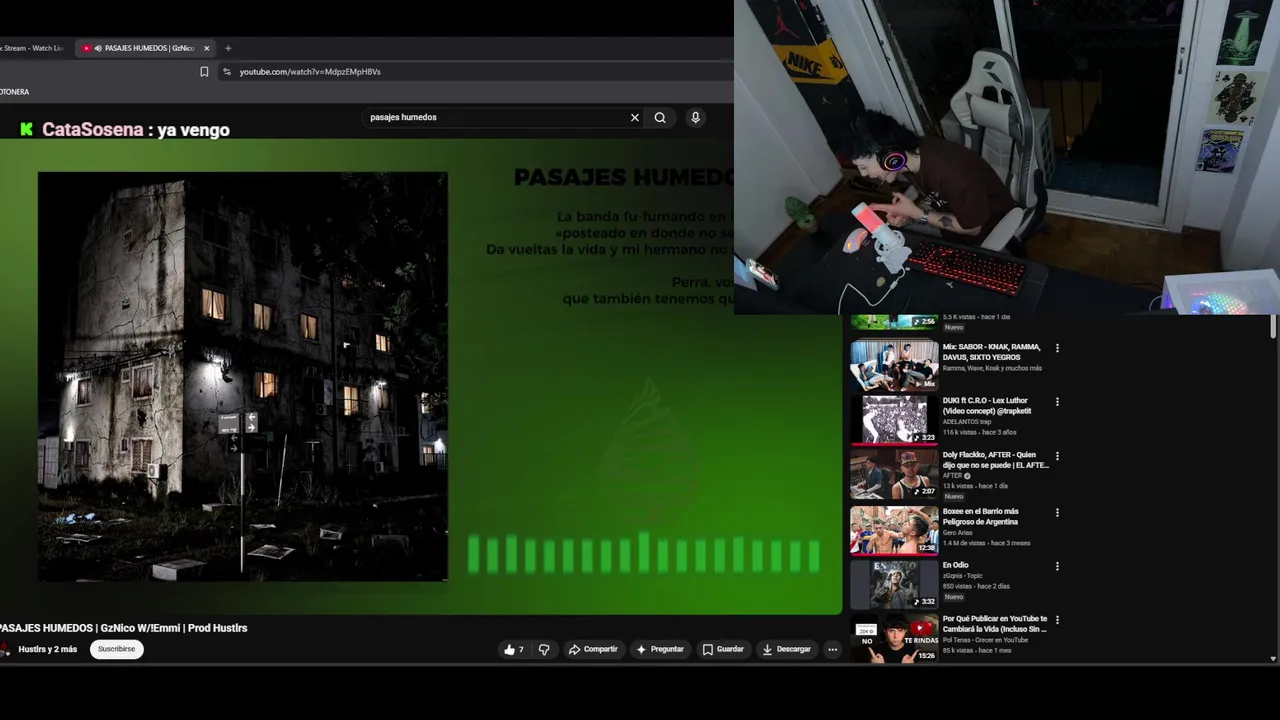Clear the YouTube search box with X
Image resolution: width=1280 pixels, height=720 pixels.
[634, 117]
